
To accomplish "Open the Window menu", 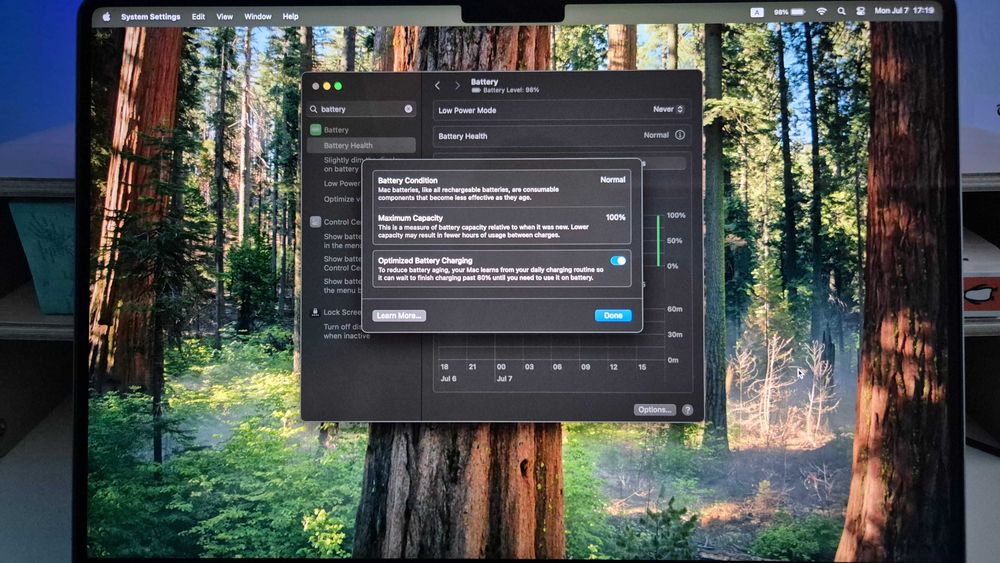I will click(258, 17).
